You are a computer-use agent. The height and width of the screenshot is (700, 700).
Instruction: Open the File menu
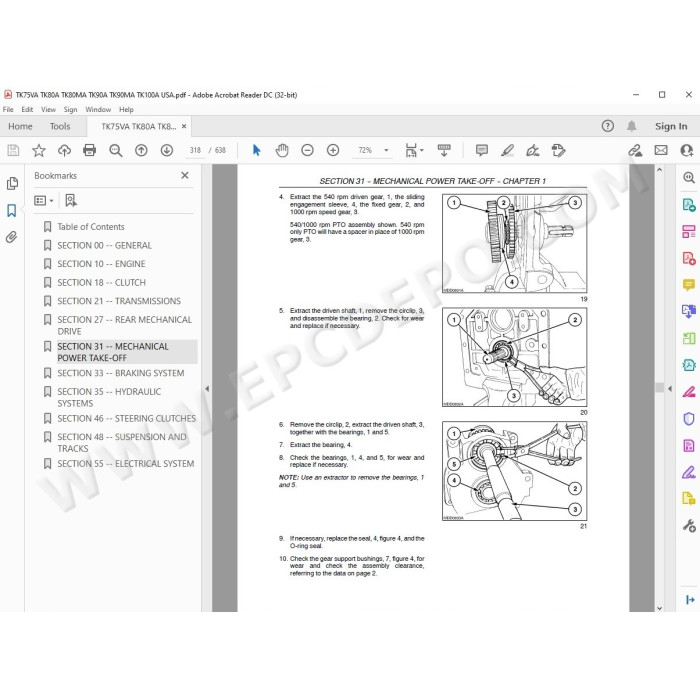click(x=8, y=109)
